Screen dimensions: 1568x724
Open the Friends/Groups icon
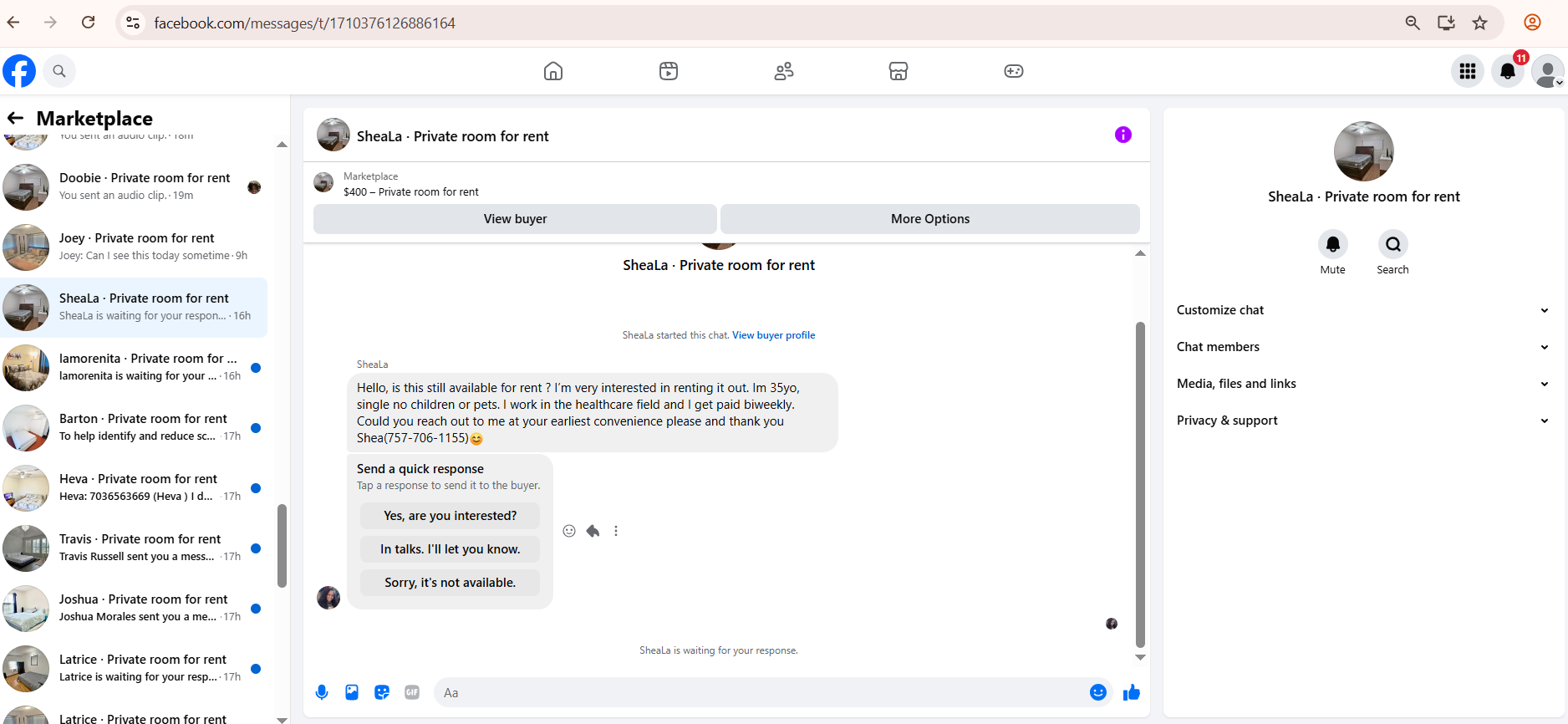click(x=784, y=71)
